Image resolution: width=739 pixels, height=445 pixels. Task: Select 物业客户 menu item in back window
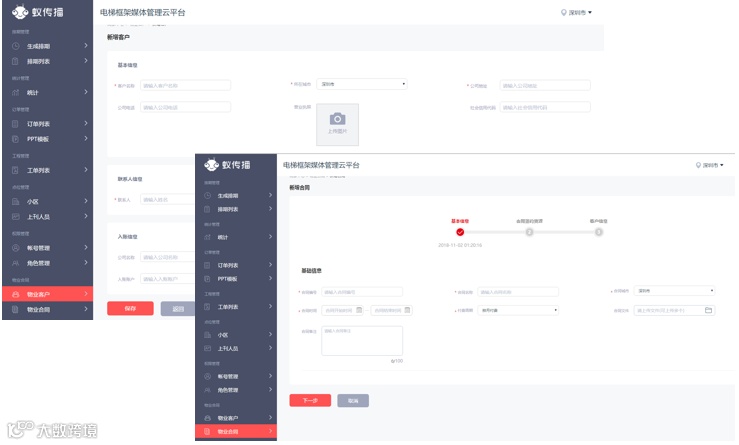click(48, 294)
